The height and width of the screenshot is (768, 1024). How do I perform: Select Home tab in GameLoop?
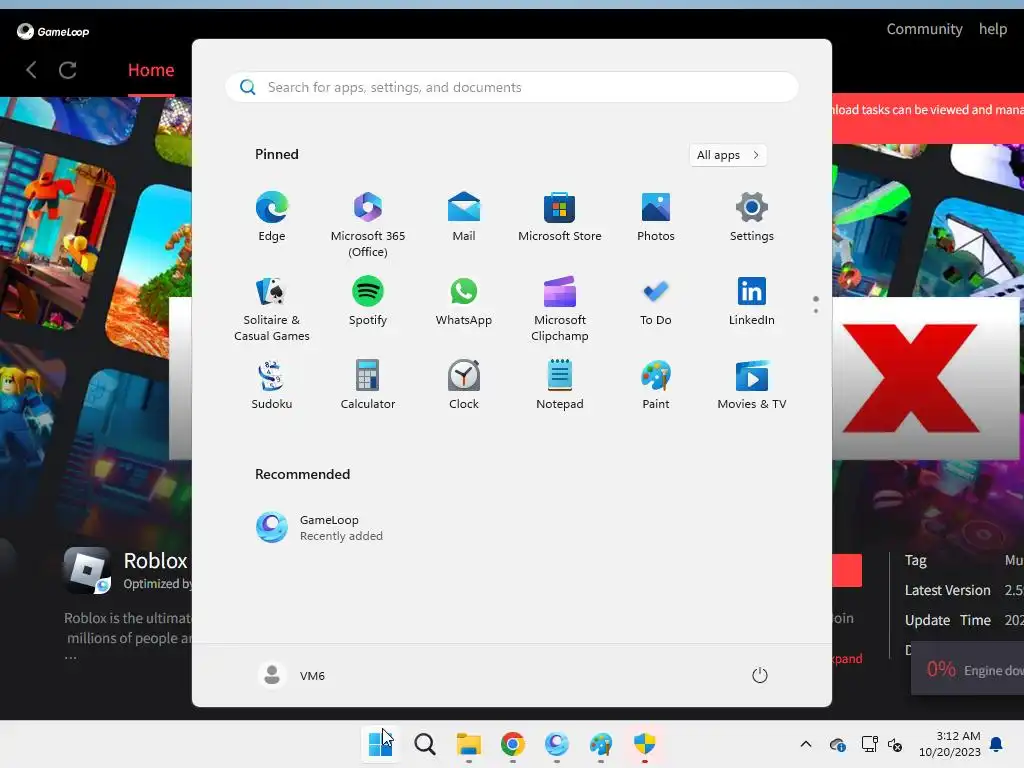[x=151, y=70]
